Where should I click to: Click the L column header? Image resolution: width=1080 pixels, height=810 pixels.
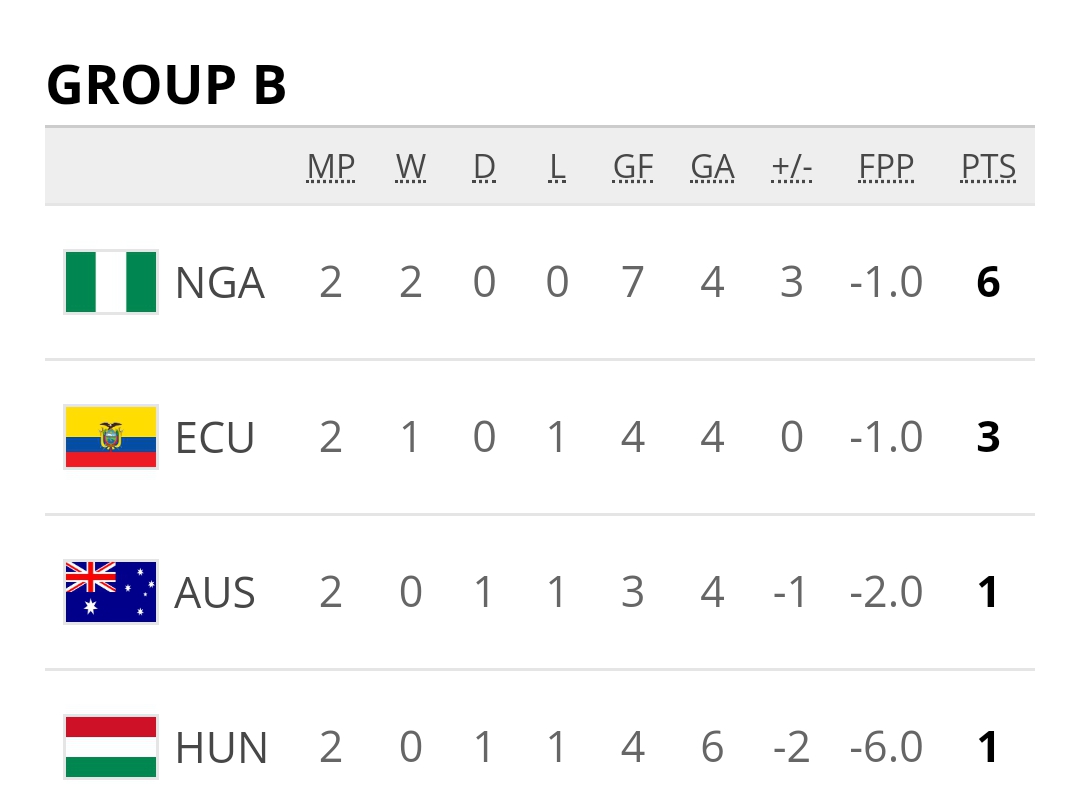pos(557,167)
